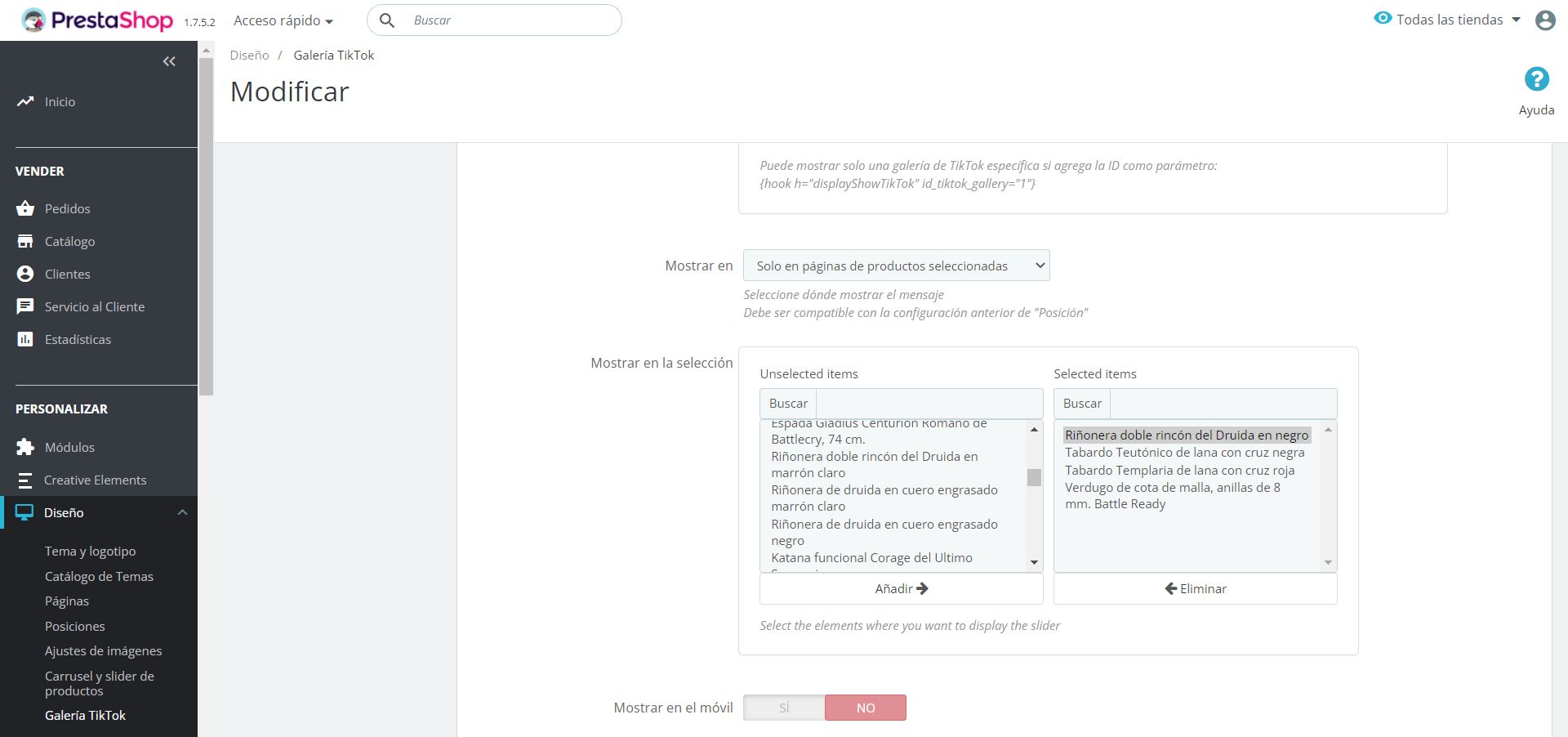This screenshot has width=1568, height=737.
Task: Set Mostrar en el móvil to NO
Action: pos(865,708)
